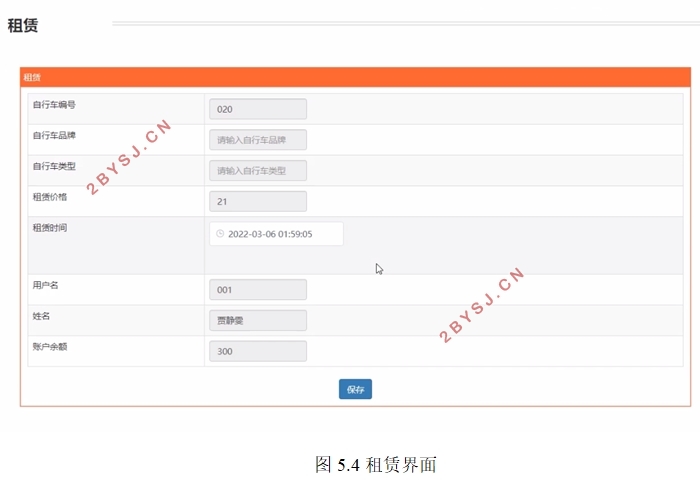Click the 自行车品牌 input field

[258, 140]
